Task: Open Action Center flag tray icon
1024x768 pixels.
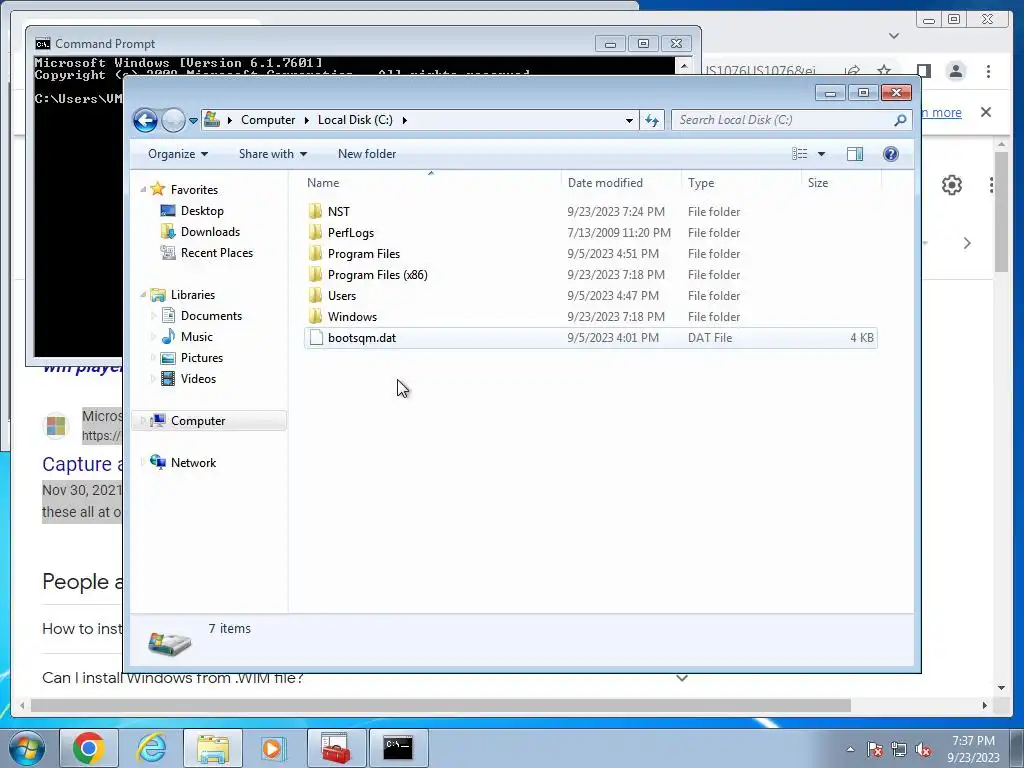Action: pos(874,749)
